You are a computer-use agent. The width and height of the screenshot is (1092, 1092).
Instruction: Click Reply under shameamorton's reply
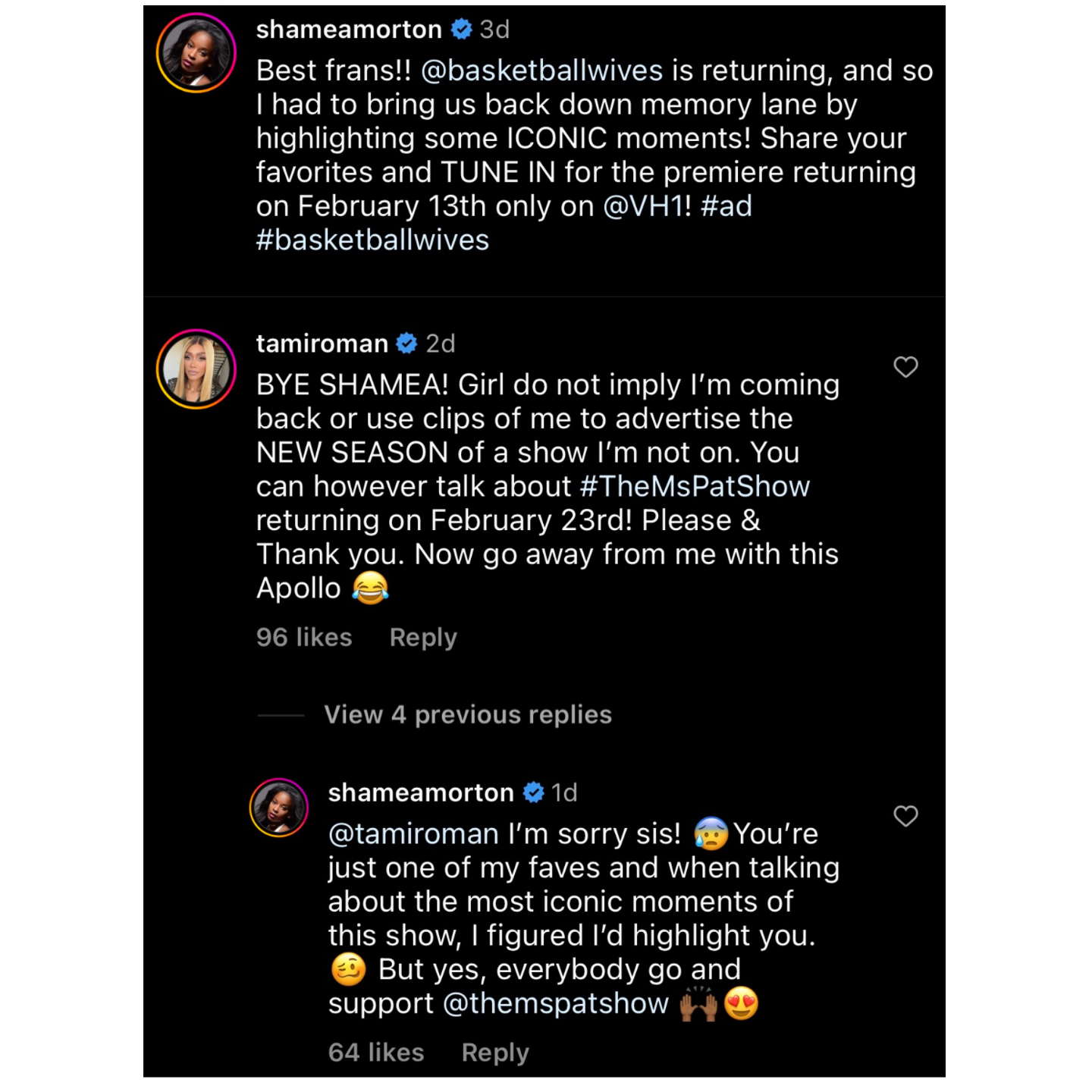(494, 1052)
